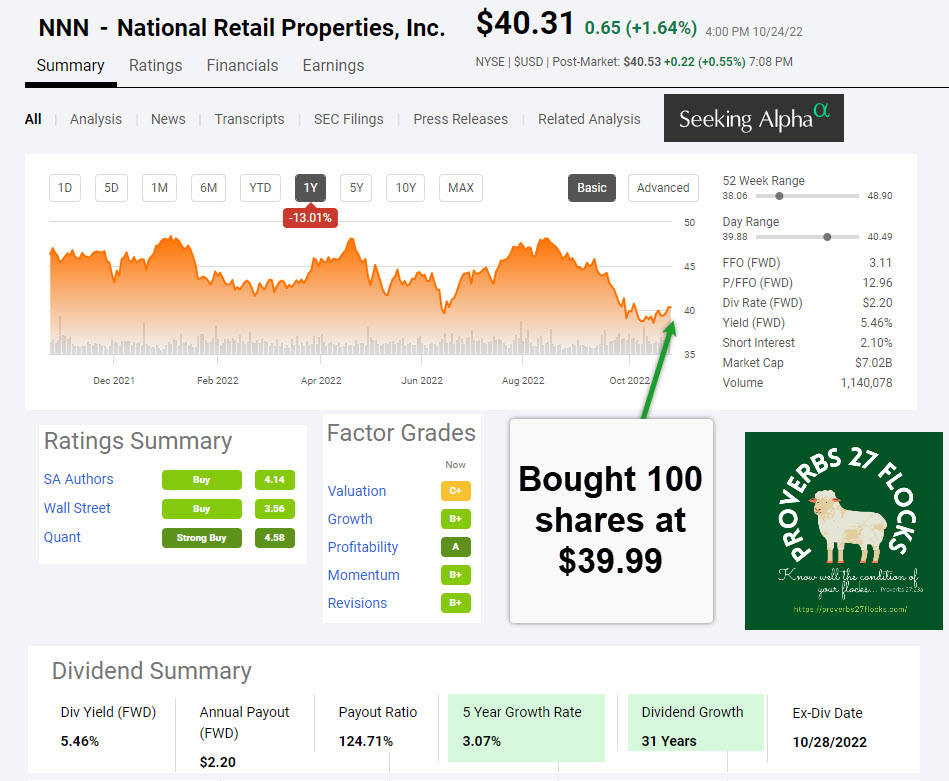Select the 5Y chart range
This screenshot has width=949, height=781.
356,187
